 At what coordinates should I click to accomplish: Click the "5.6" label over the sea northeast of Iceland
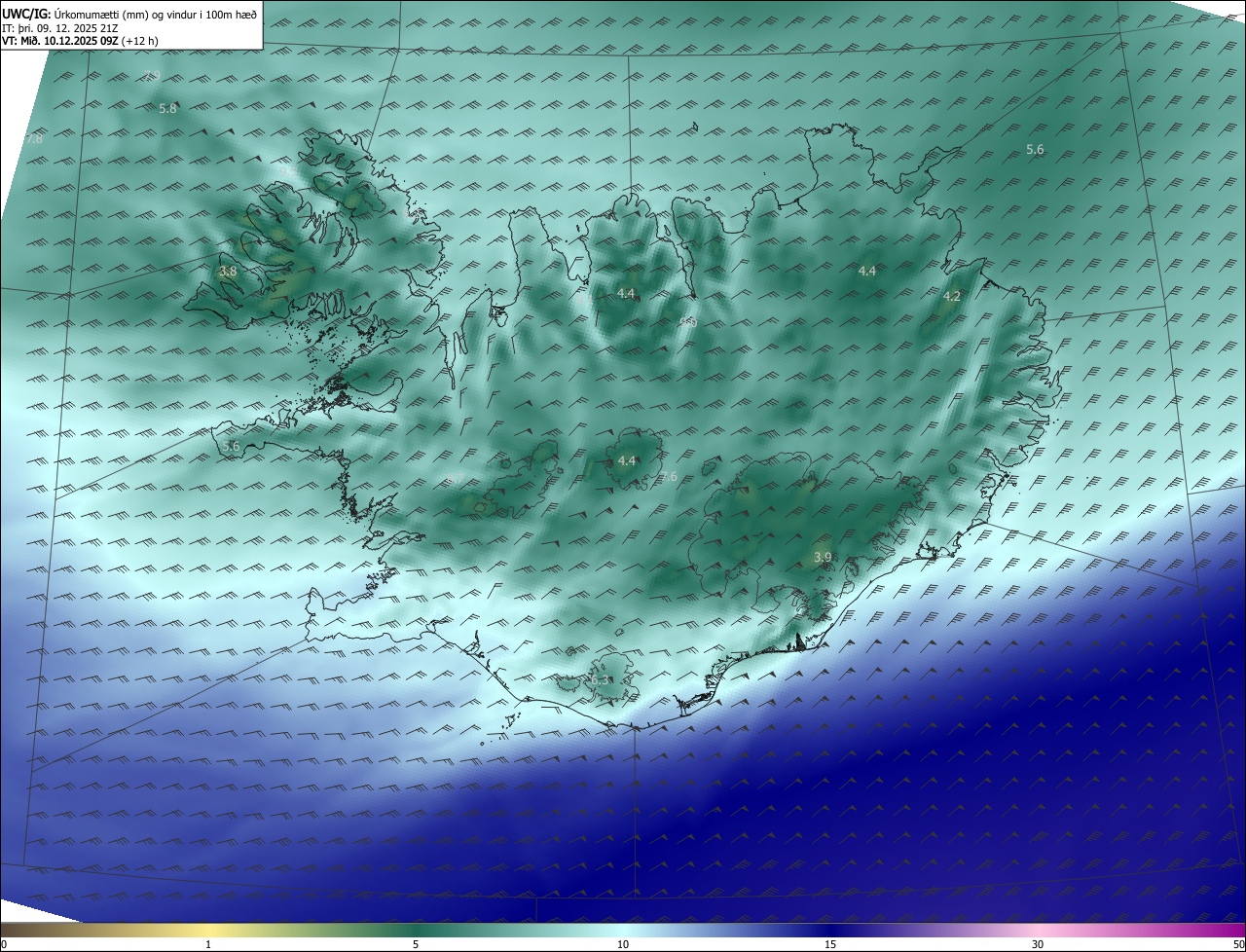pyautogui.click(x=1035, y=149)
